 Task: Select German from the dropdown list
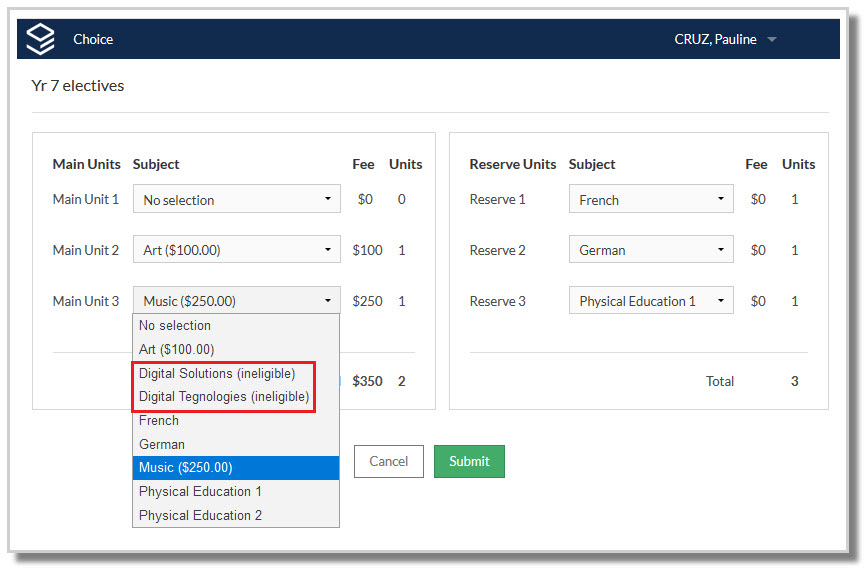[236, 444]
